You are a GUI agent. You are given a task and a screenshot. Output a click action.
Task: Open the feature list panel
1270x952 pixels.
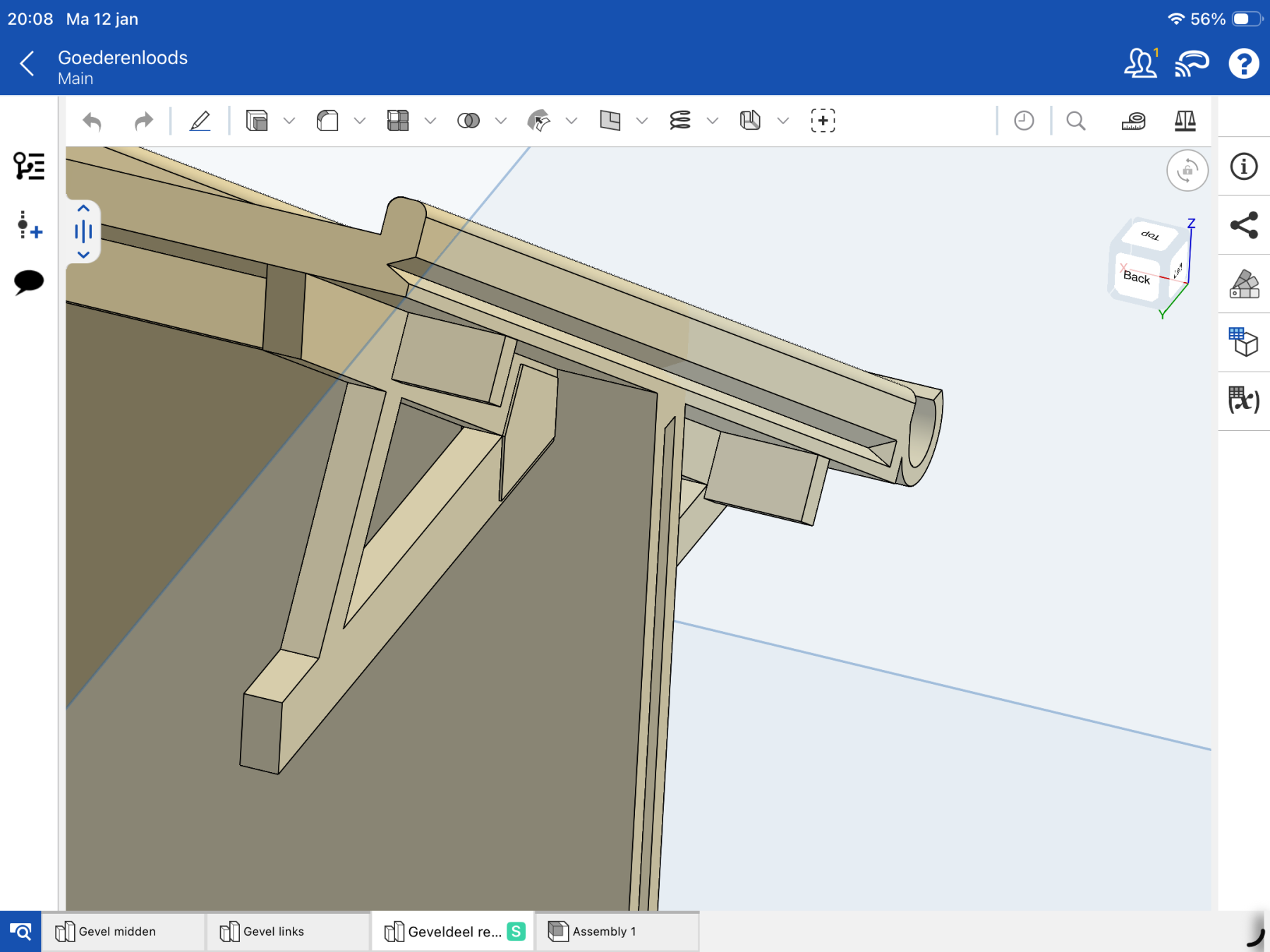click(x=29, y=166)
